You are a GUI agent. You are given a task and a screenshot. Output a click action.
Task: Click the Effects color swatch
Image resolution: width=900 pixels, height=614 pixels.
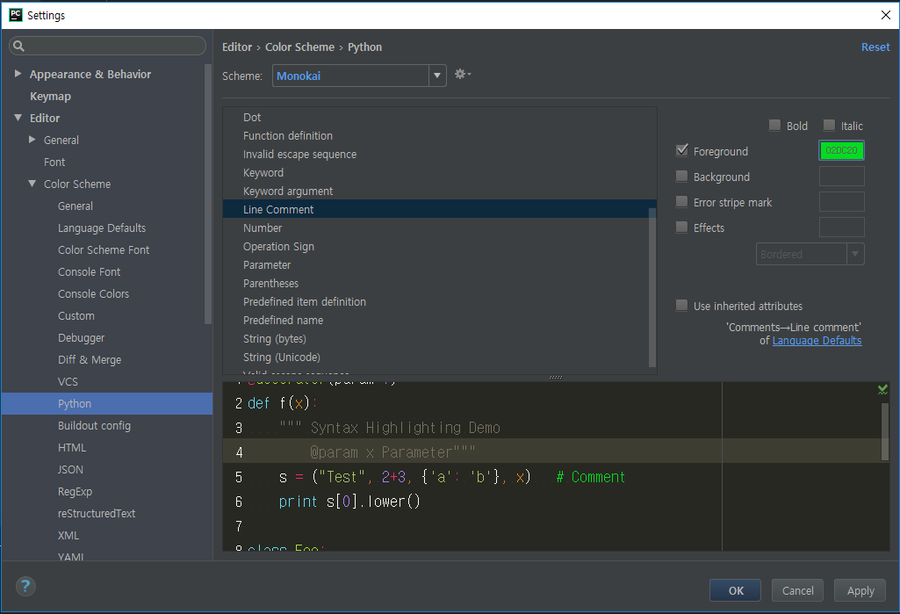[841, 227]
